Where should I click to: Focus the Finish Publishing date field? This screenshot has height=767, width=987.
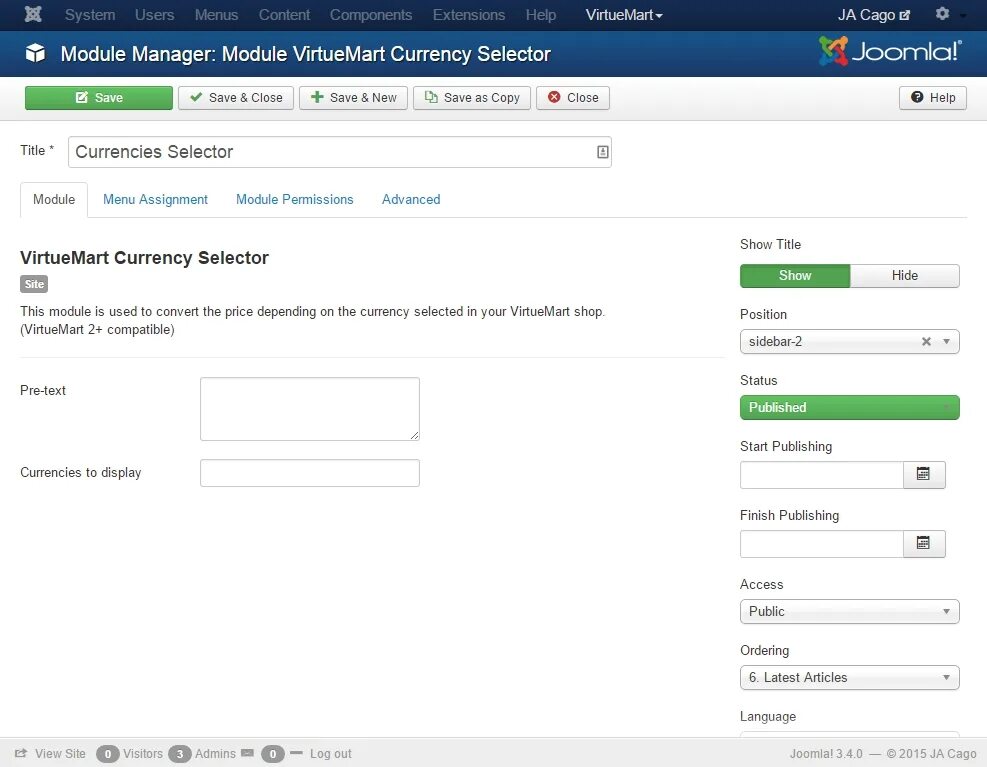[821, 544]
